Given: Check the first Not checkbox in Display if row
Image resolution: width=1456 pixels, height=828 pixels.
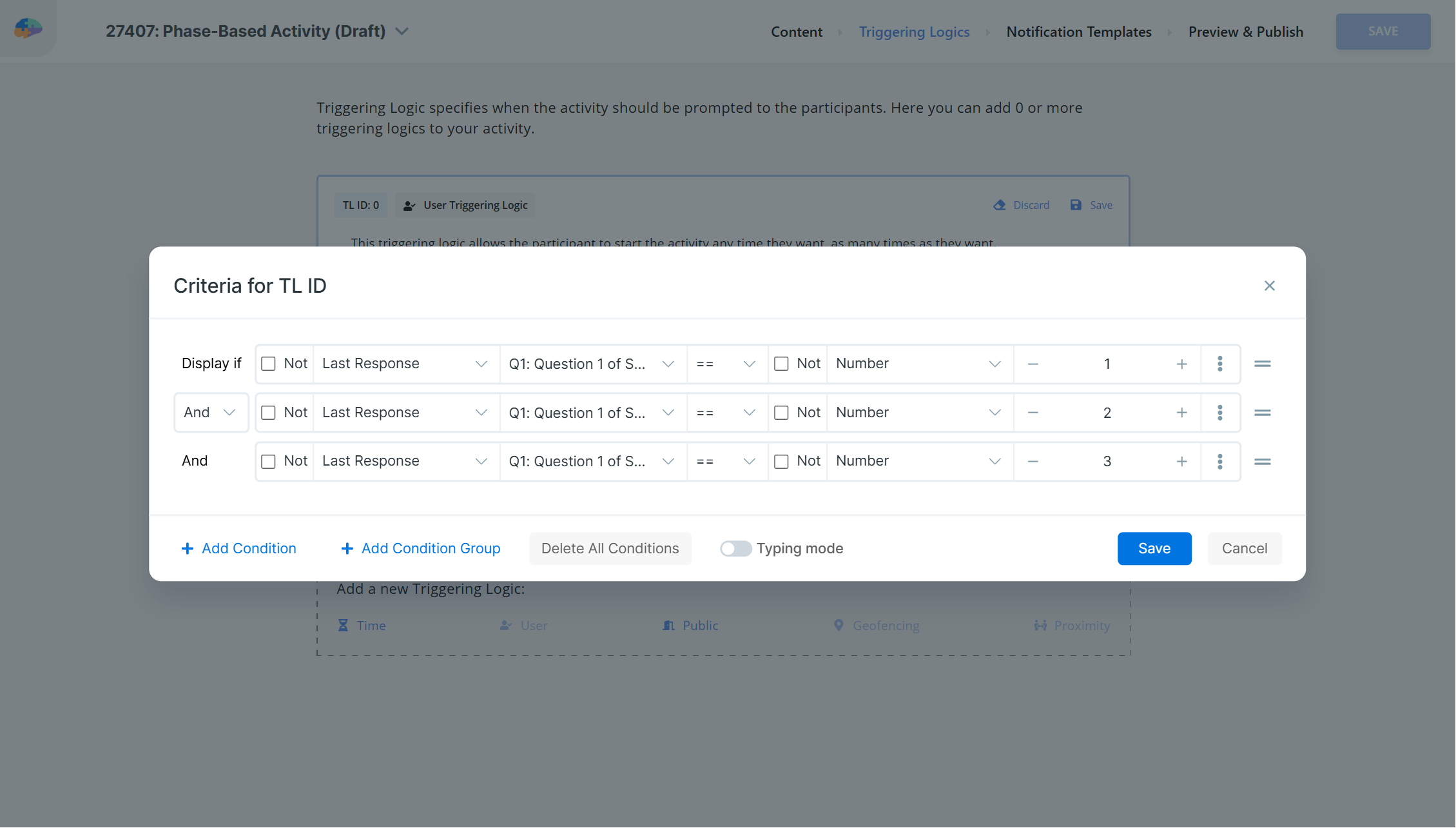Looking at the screenshot, I should pos(268,364).
